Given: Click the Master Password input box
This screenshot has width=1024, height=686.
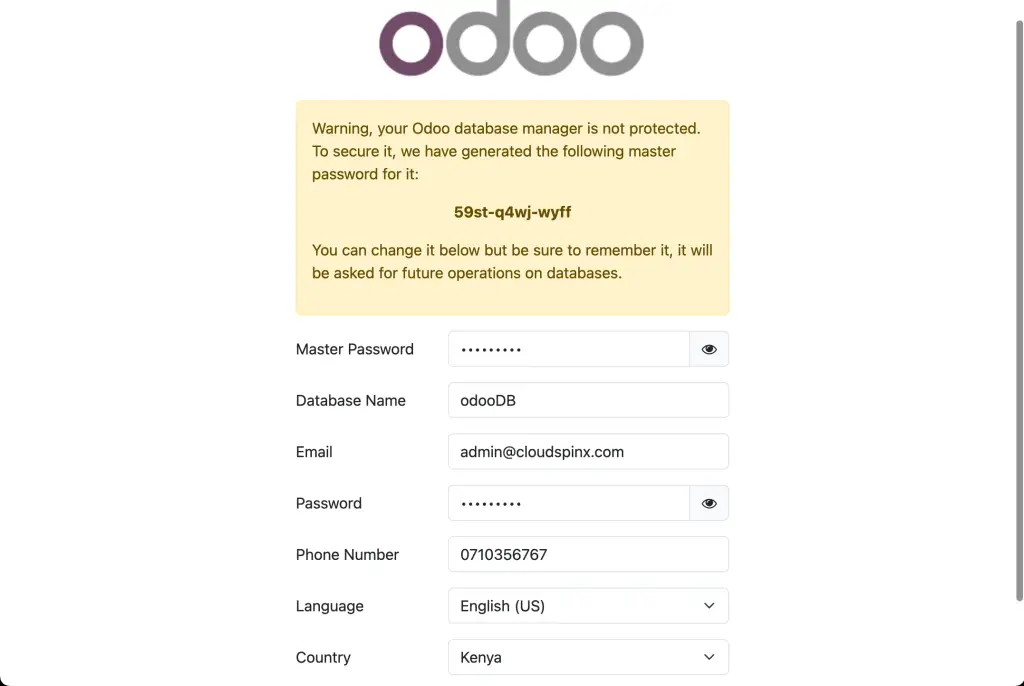Looking at the screenshot, I should (x=568, y=348).
